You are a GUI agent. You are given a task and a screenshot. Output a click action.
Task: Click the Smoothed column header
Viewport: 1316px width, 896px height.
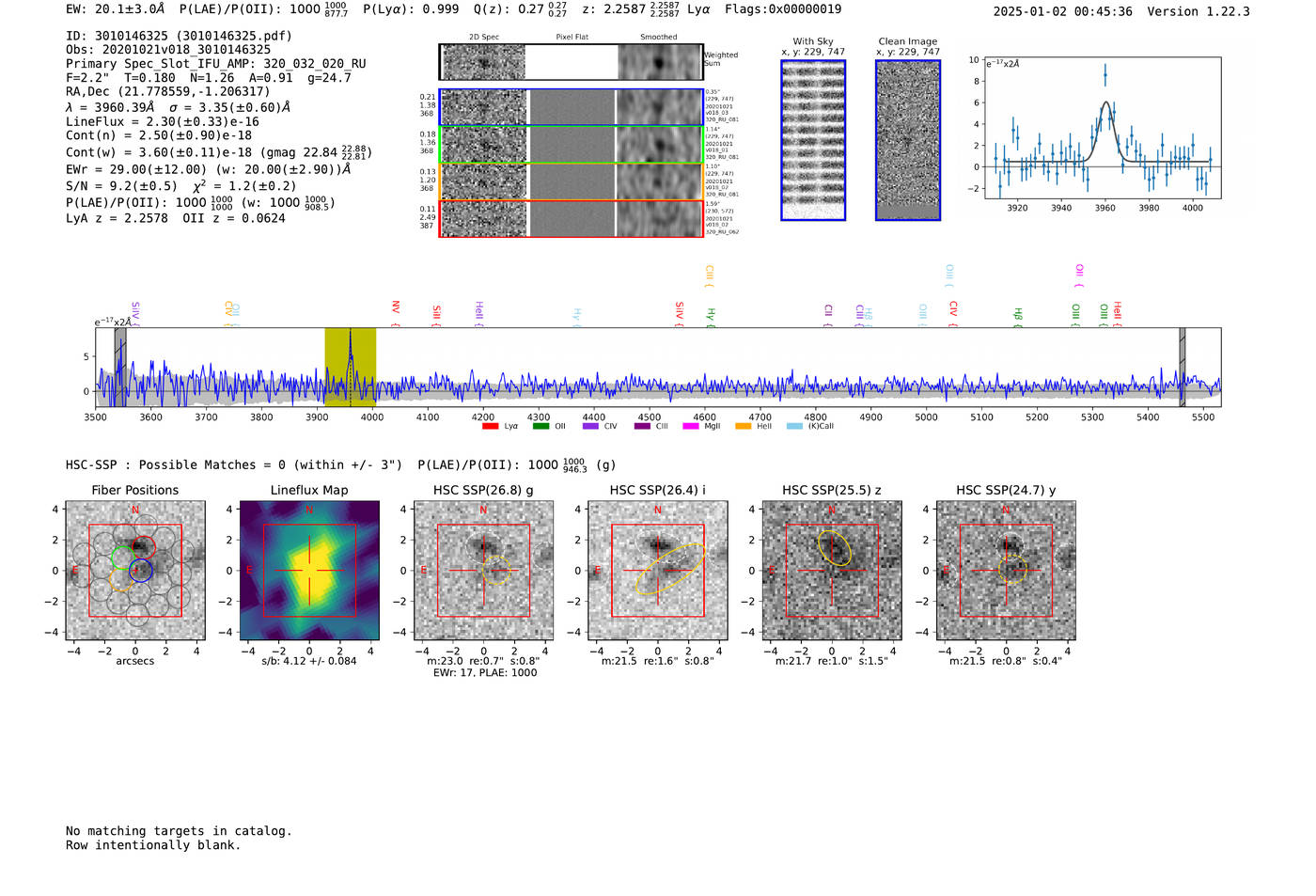pyautogui.click(x=659, y=38)
